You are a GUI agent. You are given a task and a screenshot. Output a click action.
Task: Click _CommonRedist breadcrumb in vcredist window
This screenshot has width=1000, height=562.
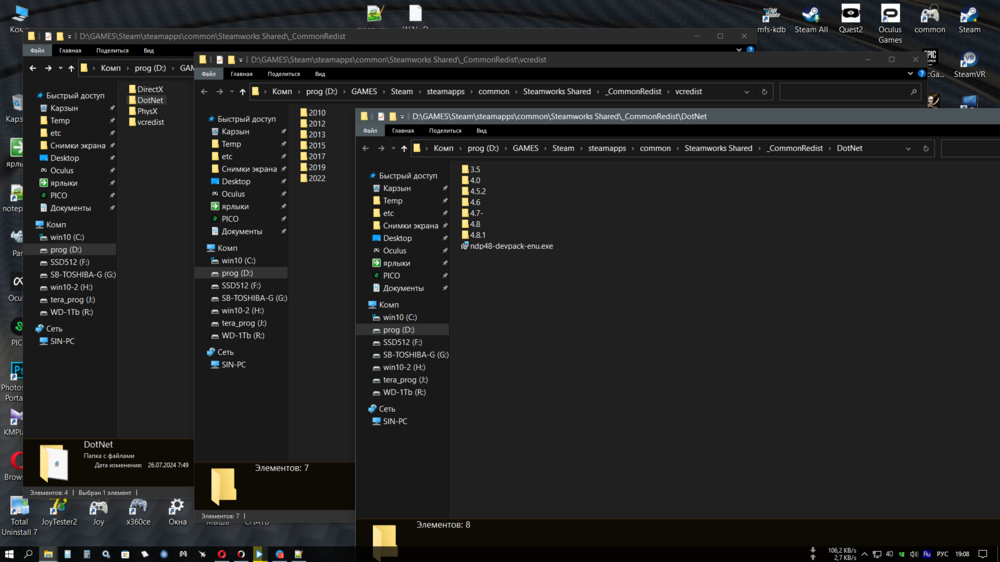633,92
